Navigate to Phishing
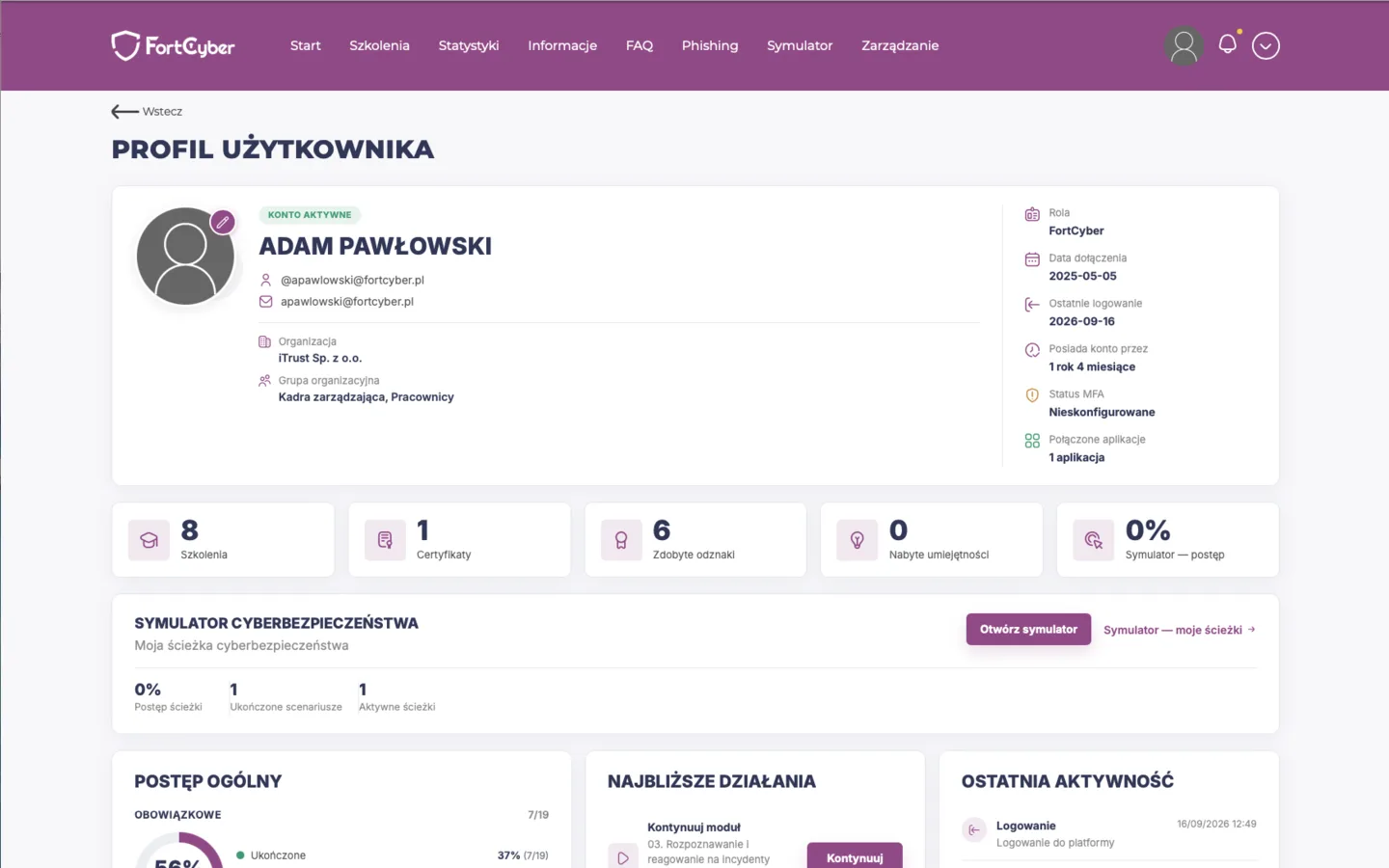 click(x=710, y=45)
